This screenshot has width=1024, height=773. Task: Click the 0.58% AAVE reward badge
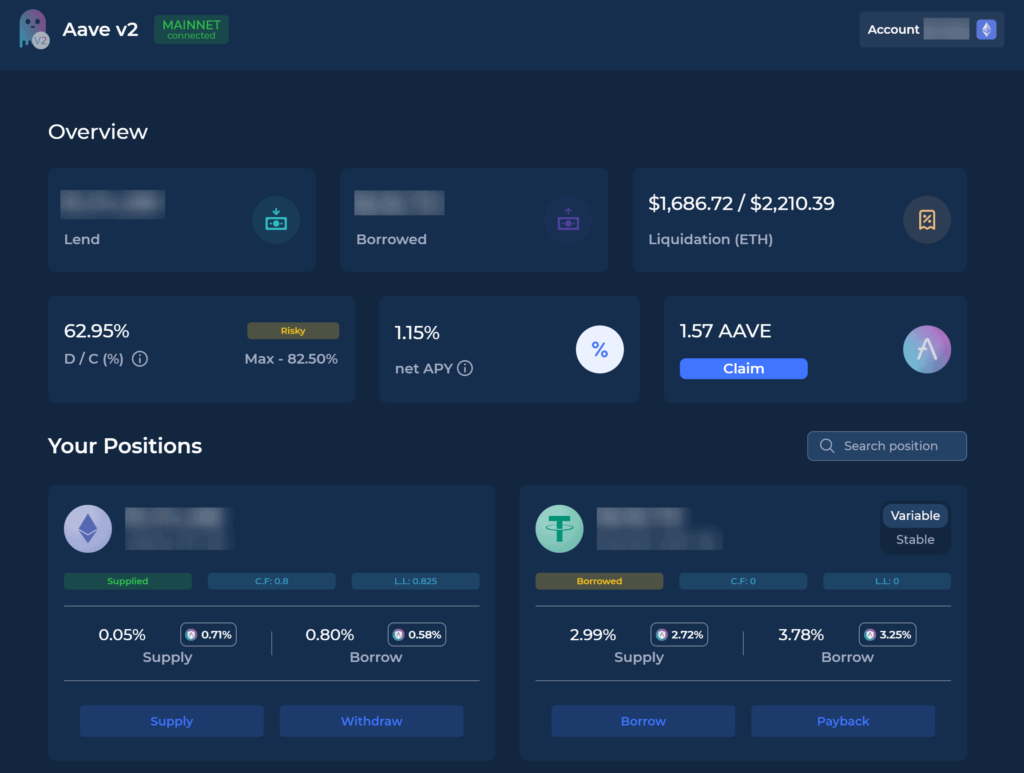click(x=417, y=635)
